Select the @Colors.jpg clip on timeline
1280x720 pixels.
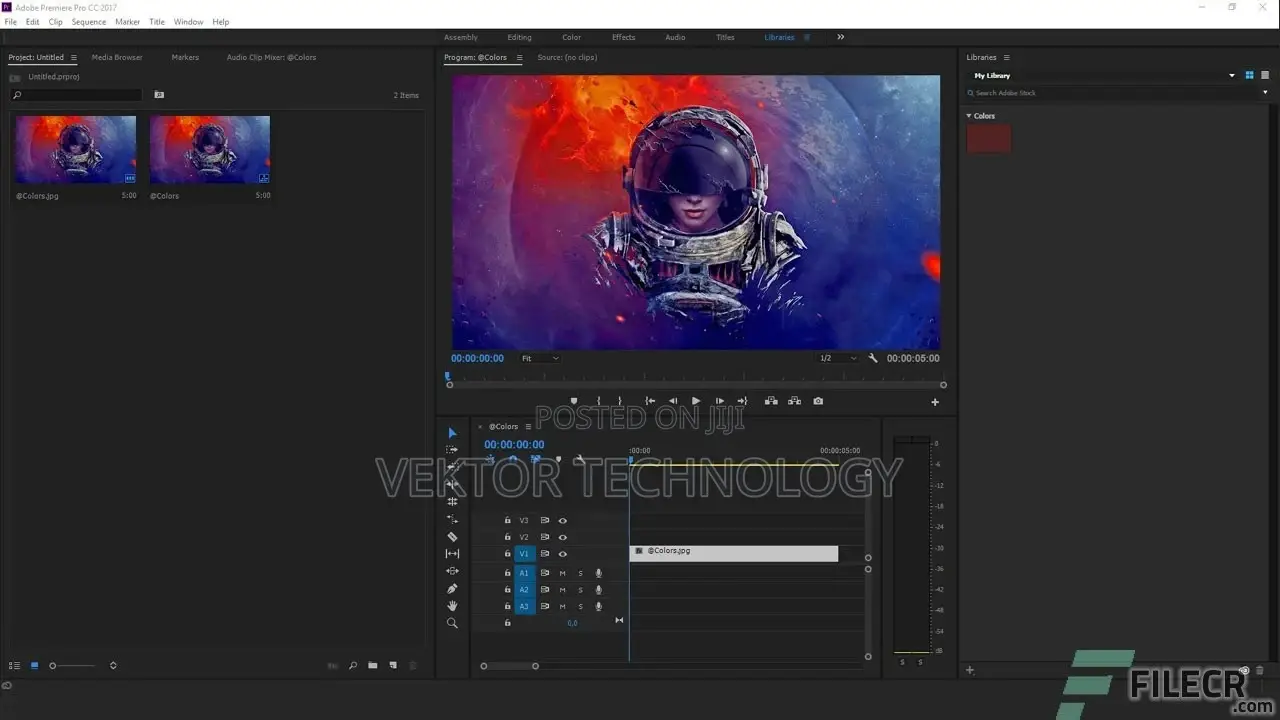pos(734,553)
